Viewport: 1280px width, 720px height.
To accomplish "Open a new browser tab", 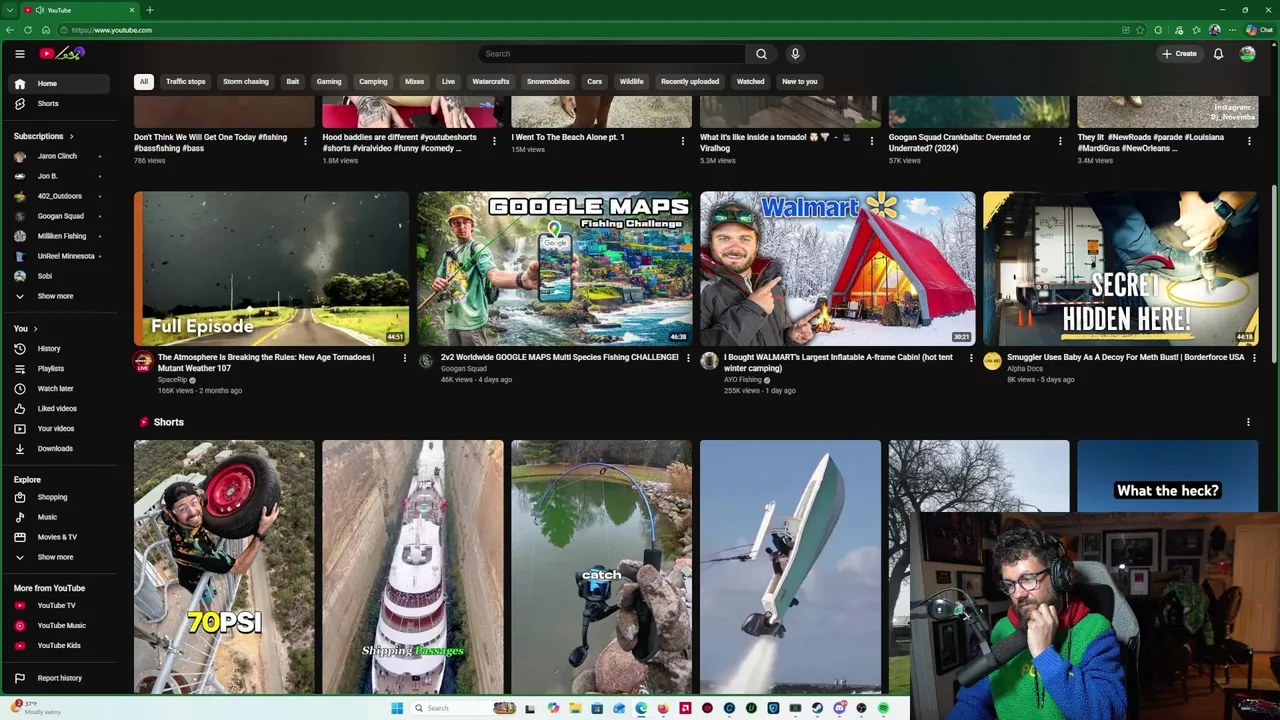I will (149, 10).
